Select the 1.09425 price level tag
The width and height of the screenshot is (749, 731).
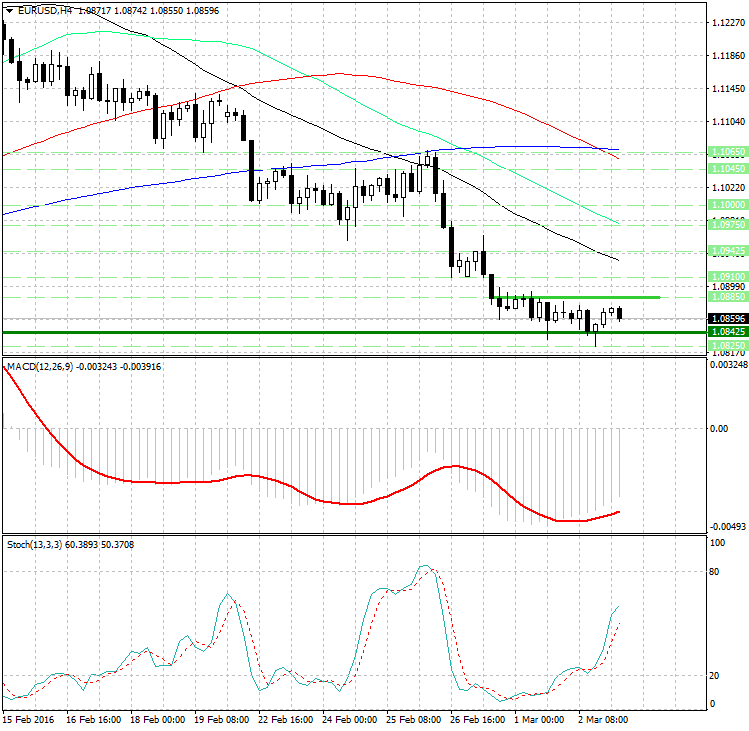(x=725, y=250)
